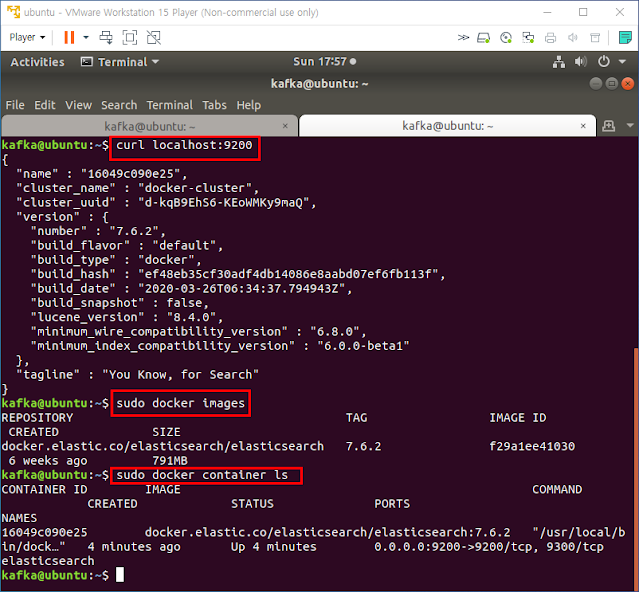Expand hidden devices chevron in VMware toolbar
Image resolution: width=639 pixels, height=592 pixels.
point(463,38)
